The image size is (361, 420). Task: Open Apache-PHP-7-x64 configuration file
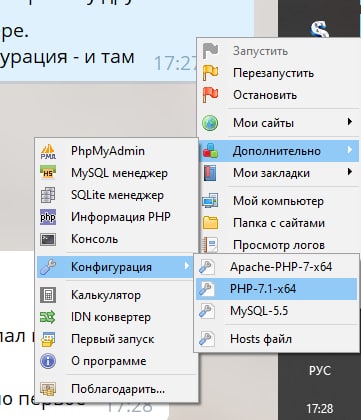tap(276, 267)
